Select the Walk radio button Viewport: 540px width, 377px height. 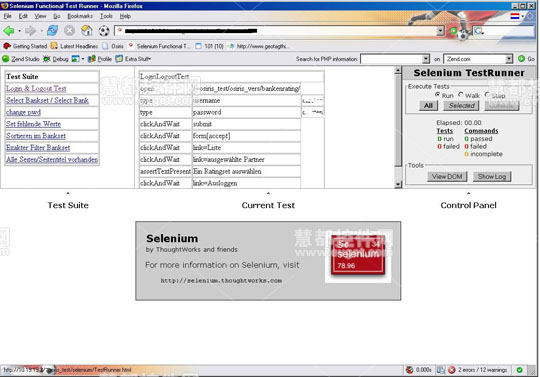pos(461,94)
